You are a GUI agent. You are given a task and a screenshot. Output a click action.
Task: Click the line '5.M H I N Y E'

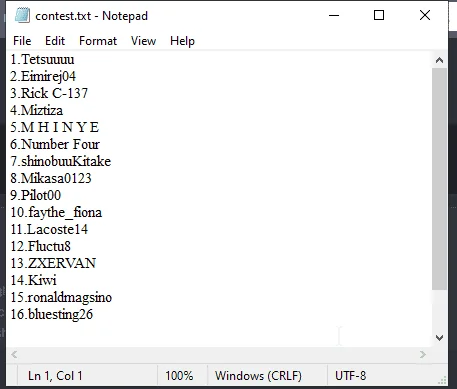click(55, 128)
